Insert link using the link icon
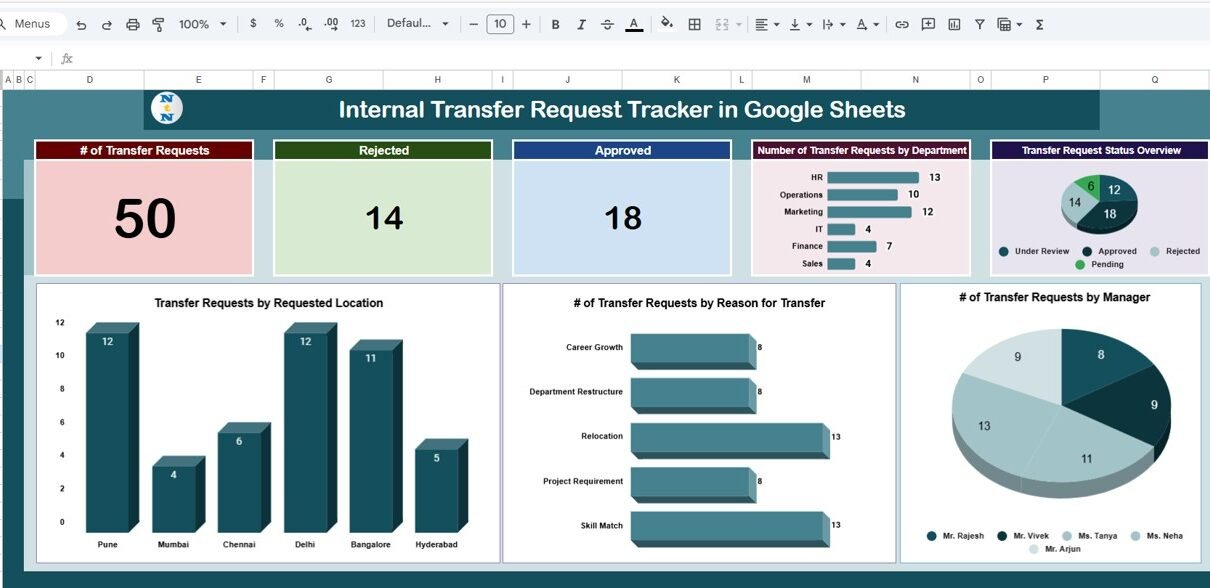Screen dimensions: 1210x588 coord(902,24)
